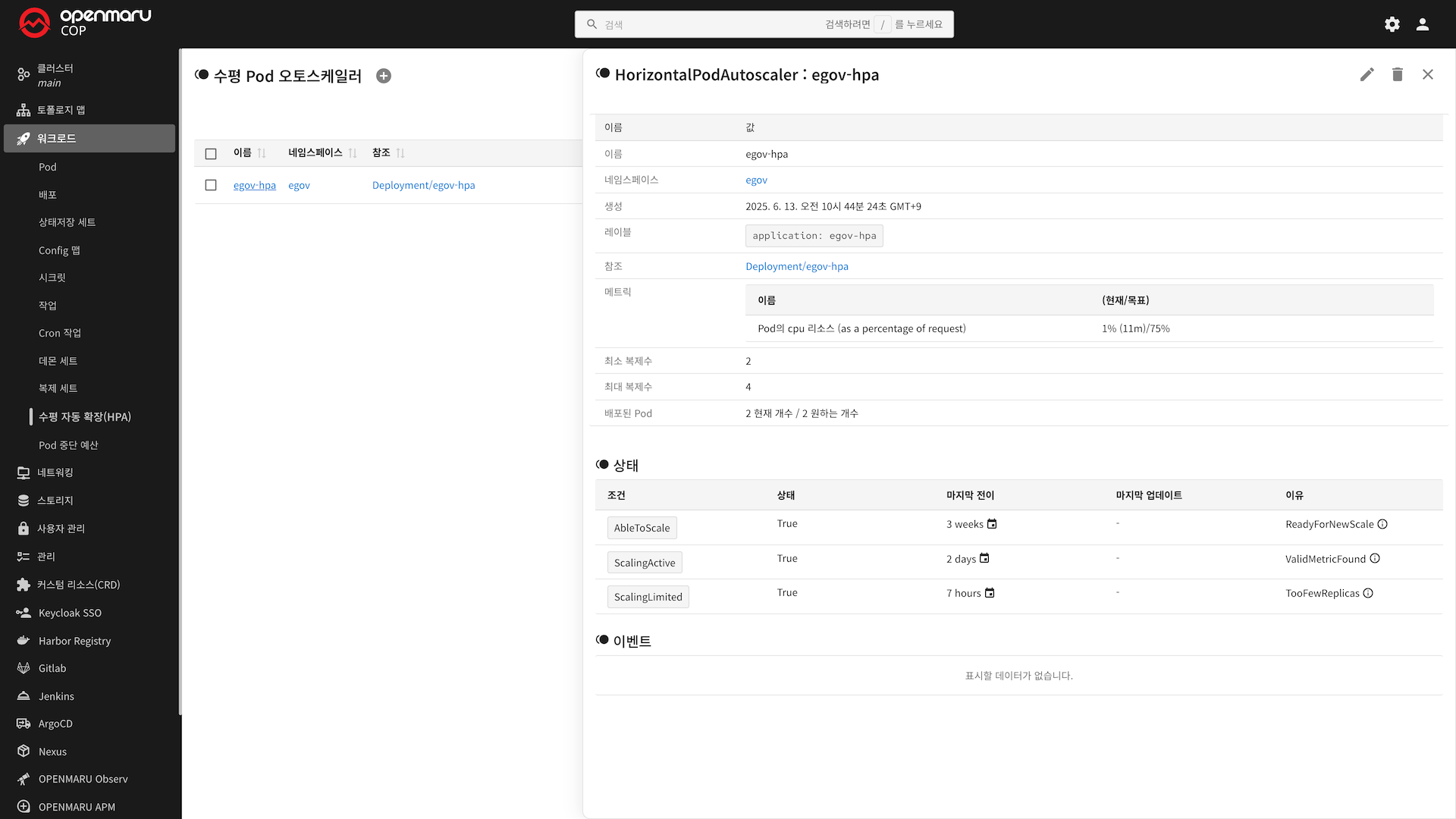Check the egov-hpa row checkbox

pos(211,185)
